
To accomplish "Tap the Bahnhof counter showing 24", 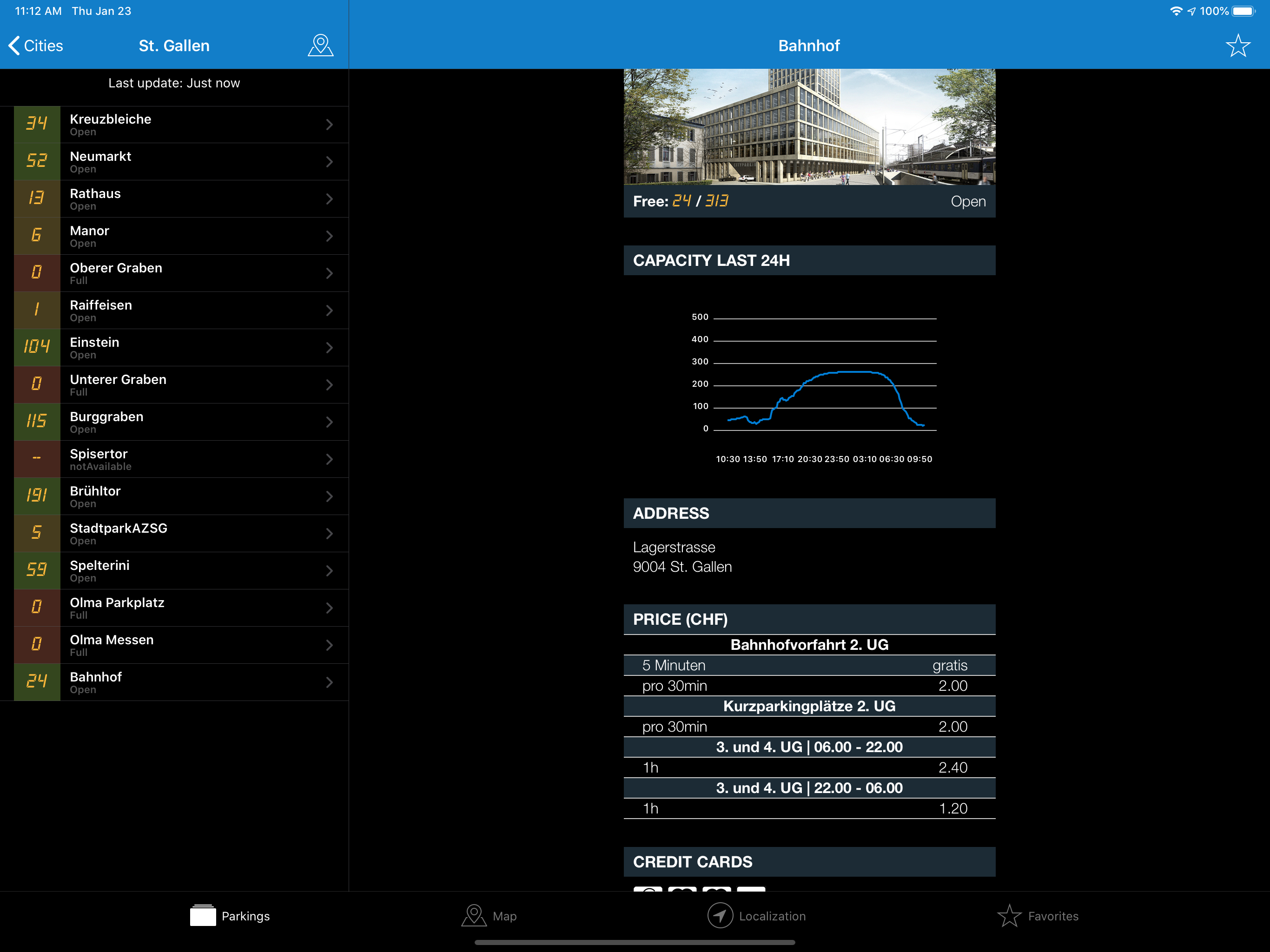I will [37, 682].
